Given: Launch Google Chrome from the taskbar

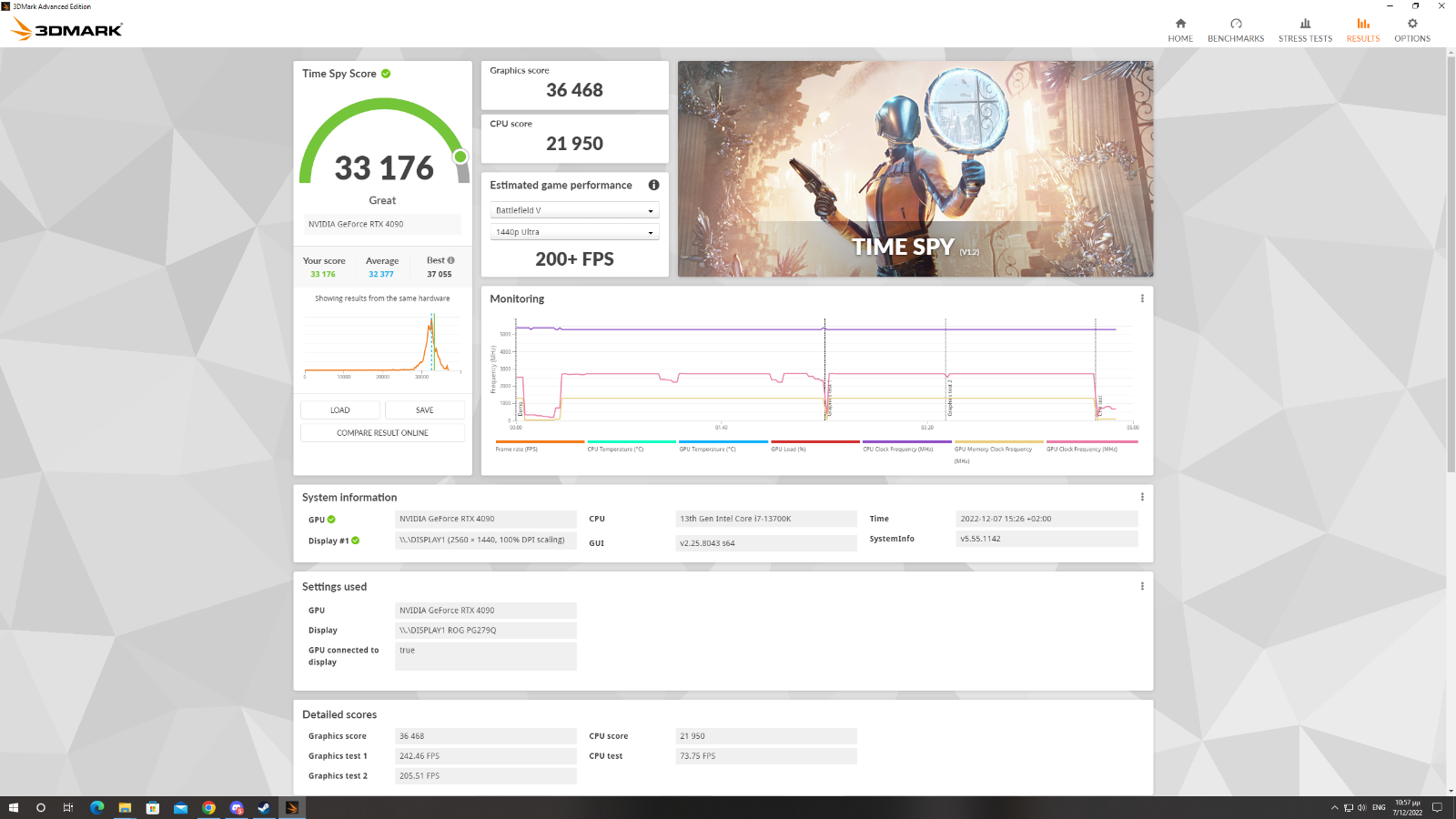Looking at the screenshot, I should point(208,808).
